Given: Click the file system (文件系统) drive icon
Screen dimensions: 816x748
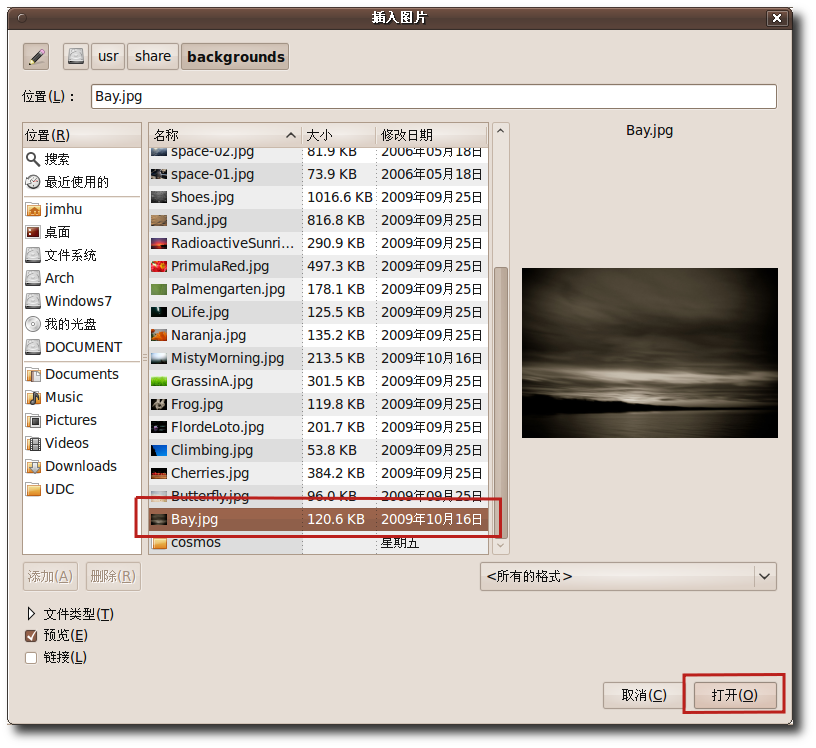Looking at the screenshot, I should click(x=33, y=255).
